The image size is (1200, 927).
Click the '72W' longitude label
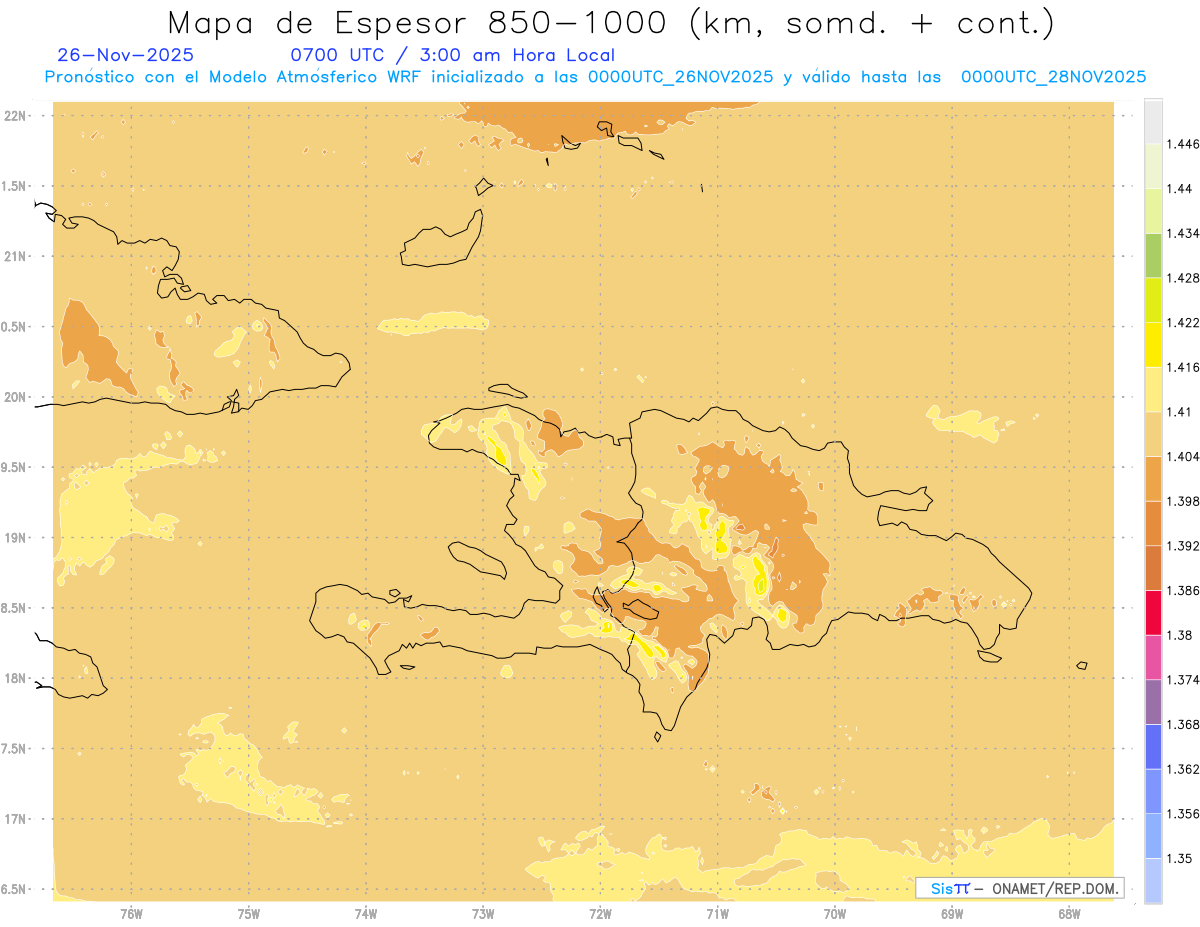[x=601, y=913]
